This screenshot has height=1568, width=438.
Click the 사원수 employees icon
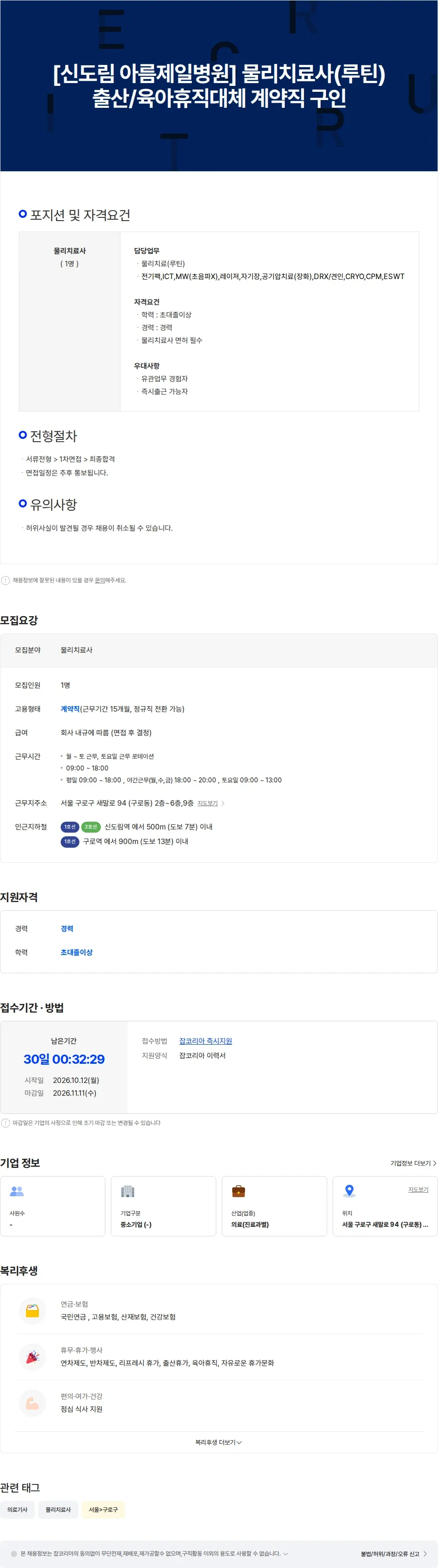(x=17, y=1191)
